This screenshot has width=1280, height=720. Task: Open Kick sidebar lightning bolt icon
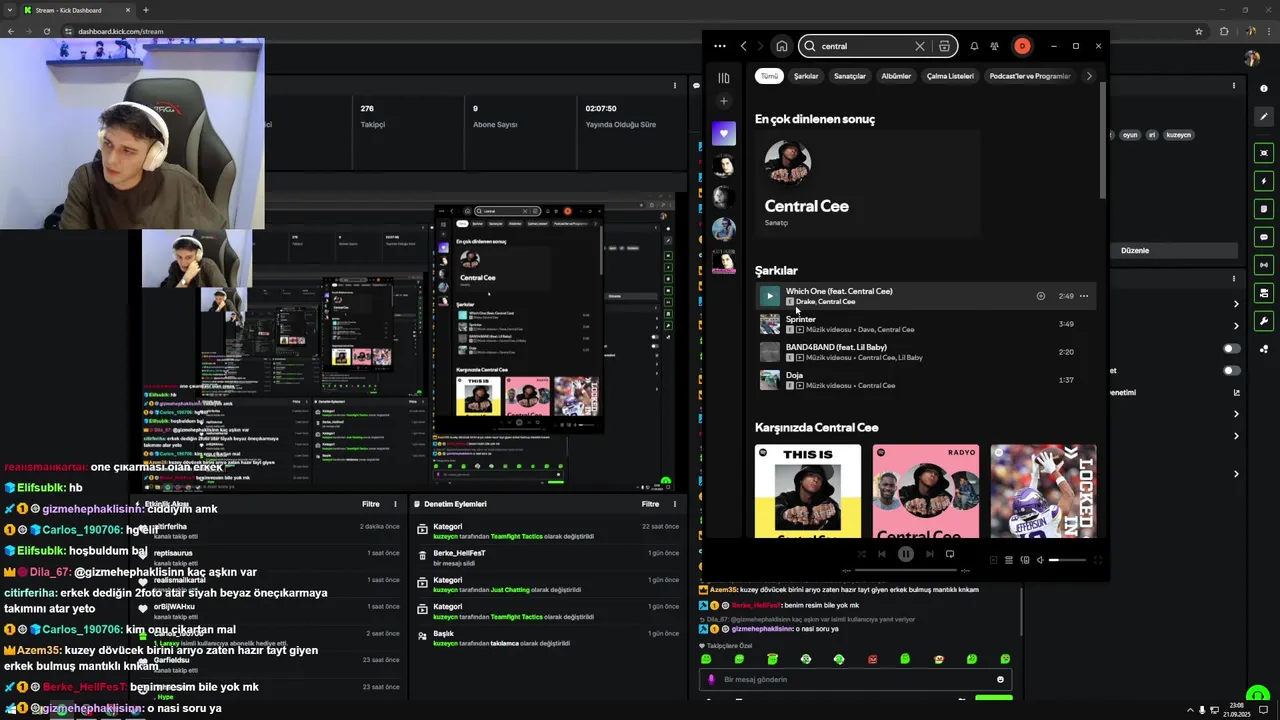1264,181
